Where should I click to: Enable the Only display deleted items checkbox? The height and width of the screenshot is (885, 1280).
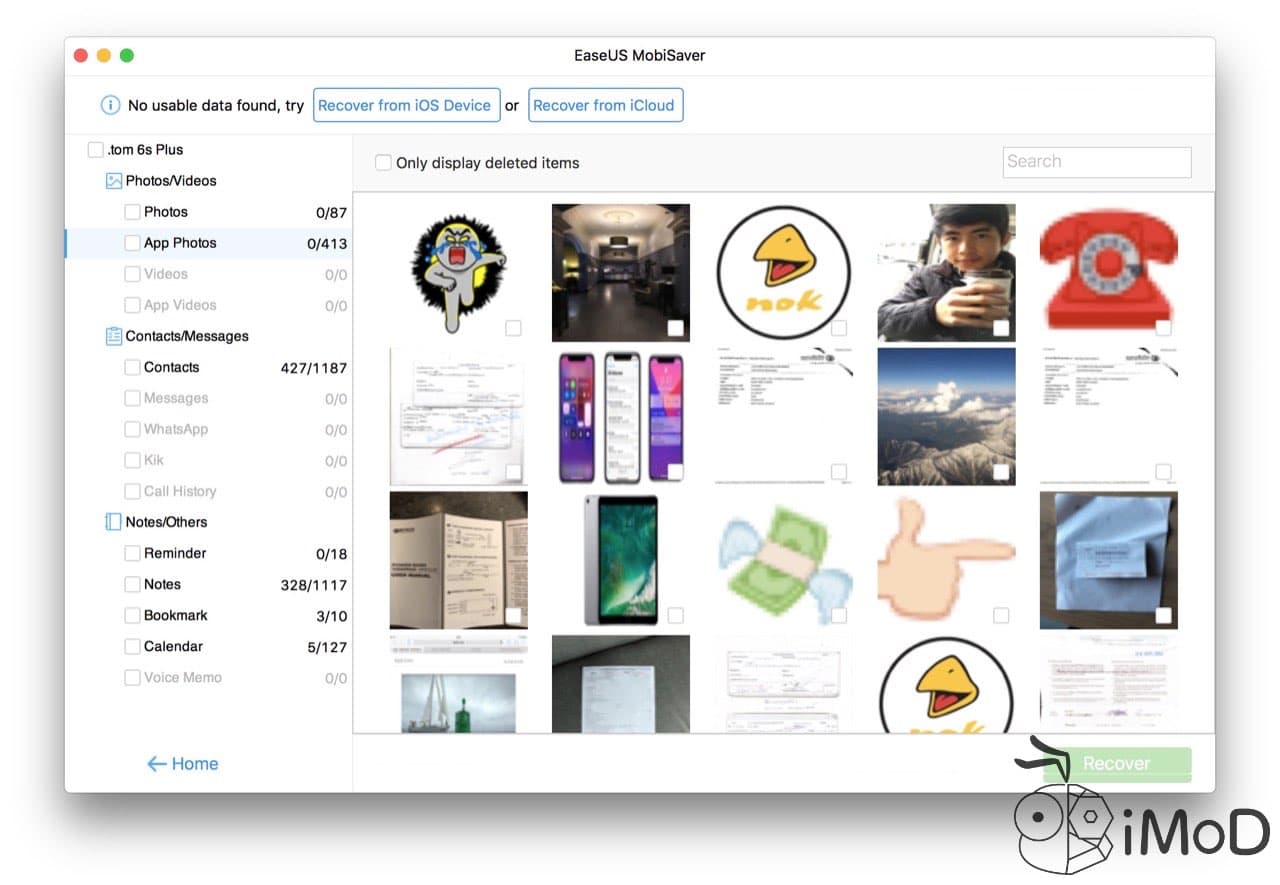(x=383, y=162)
